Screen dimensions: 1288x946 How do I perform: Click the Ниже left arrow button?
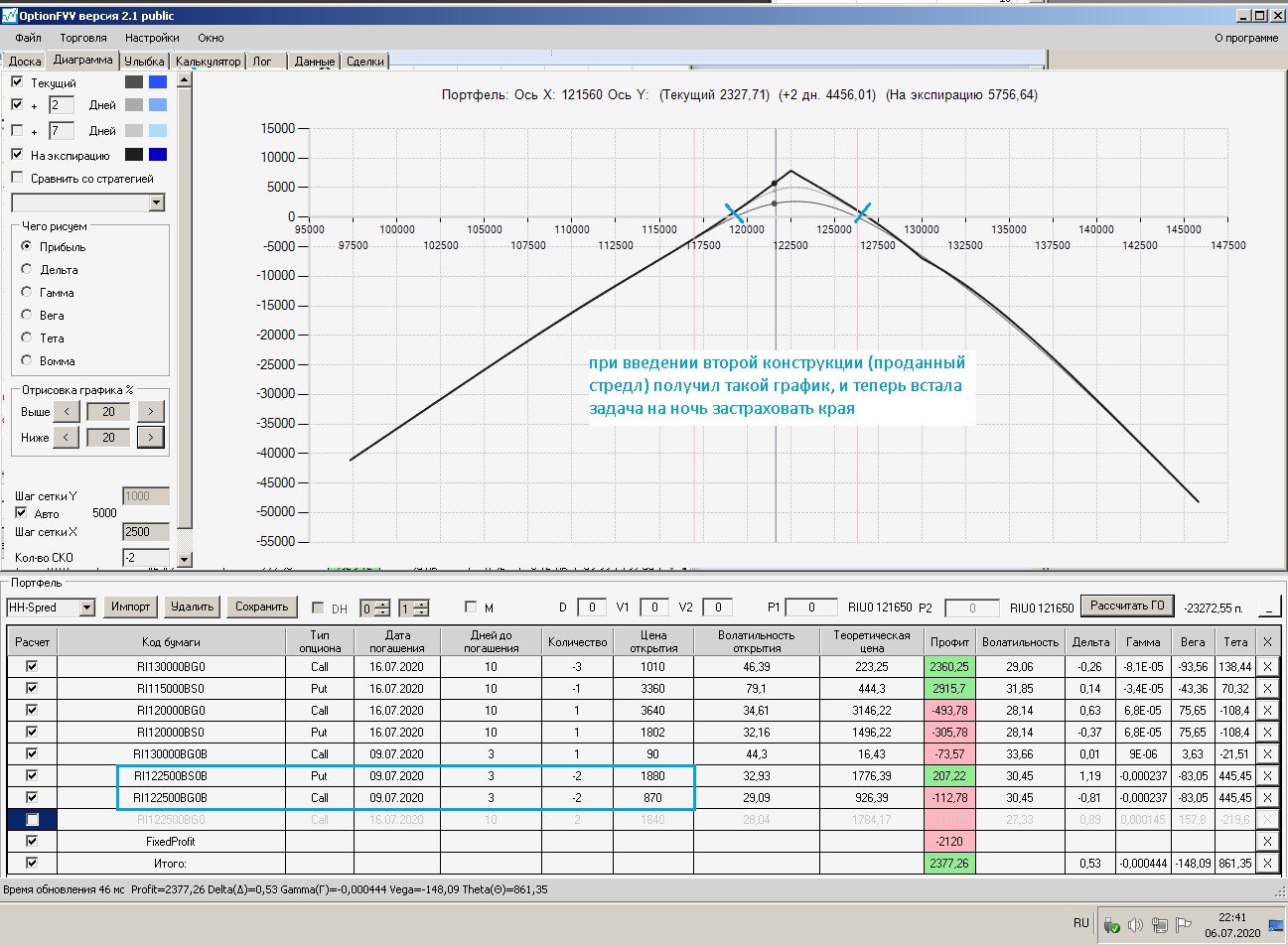point(67,437)
